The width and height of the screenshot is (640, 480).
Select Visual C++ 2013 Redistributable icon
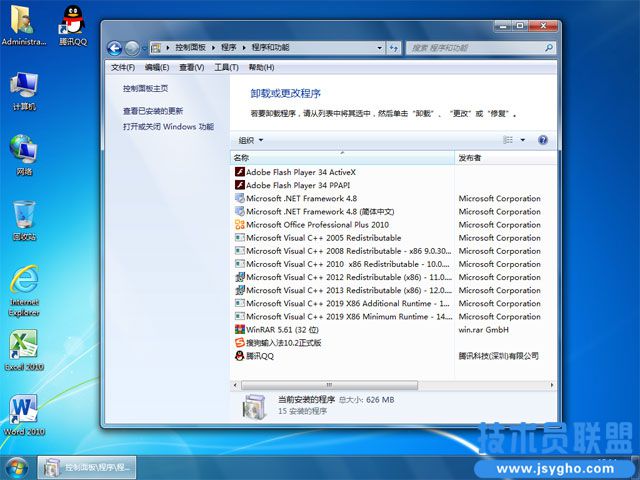(x=240, y=290)
